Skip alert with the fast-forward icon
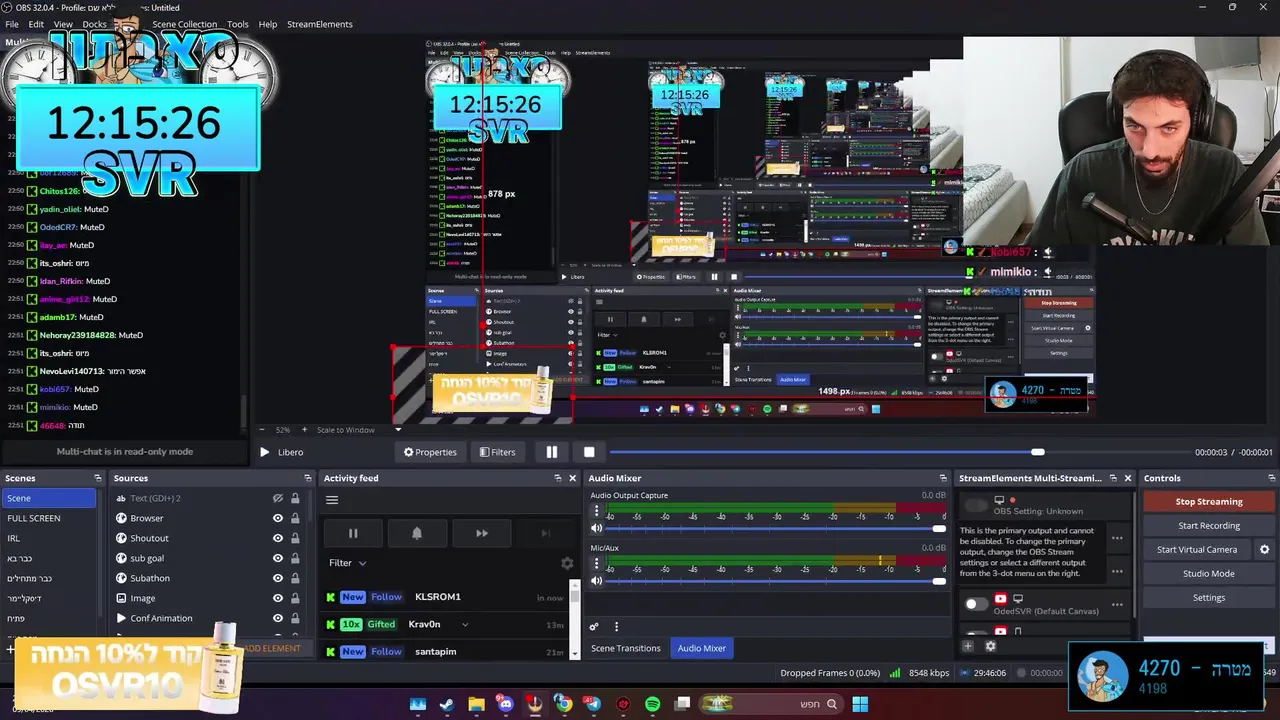The image size is (1280, 720). (x=481, y=533)
